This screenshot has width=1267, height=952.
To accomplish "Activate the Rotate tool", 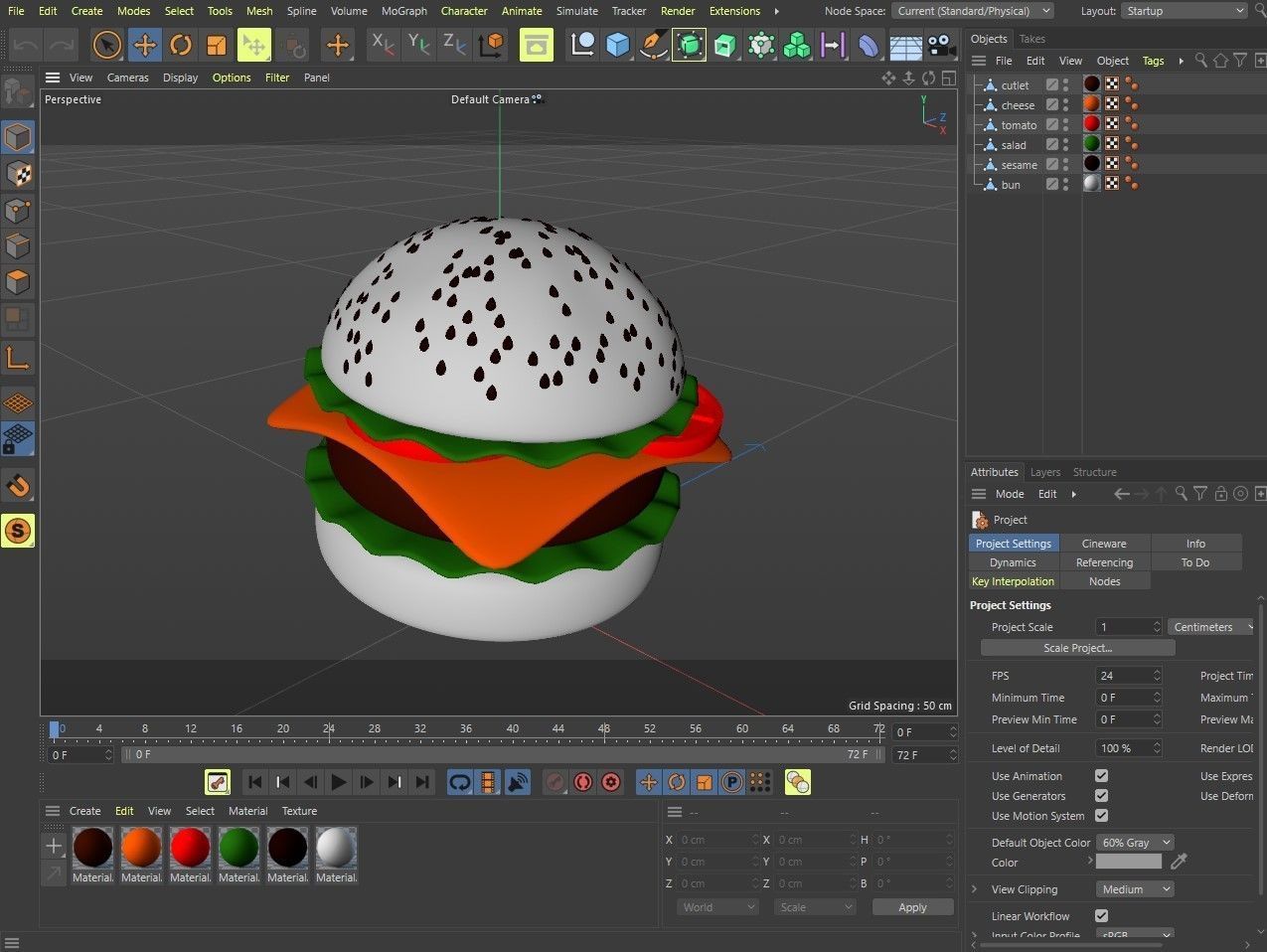I will point(181,45).
